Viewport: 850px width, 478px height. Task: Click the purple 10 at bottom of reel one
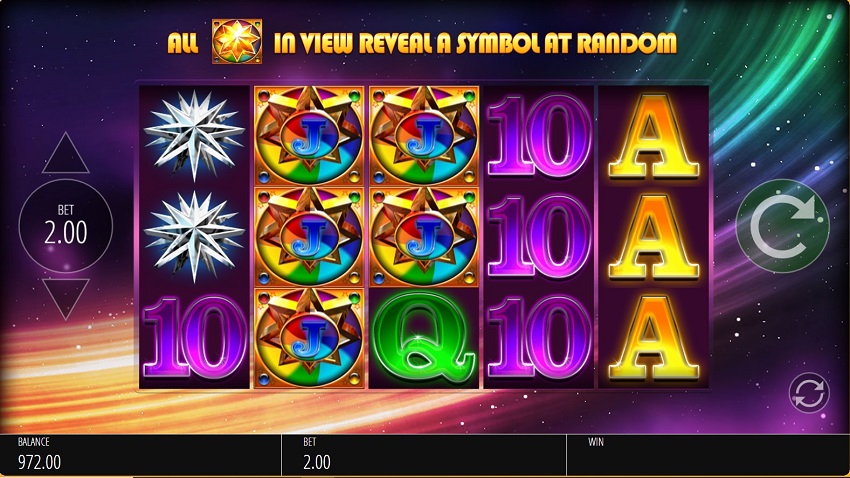point(194,338)
